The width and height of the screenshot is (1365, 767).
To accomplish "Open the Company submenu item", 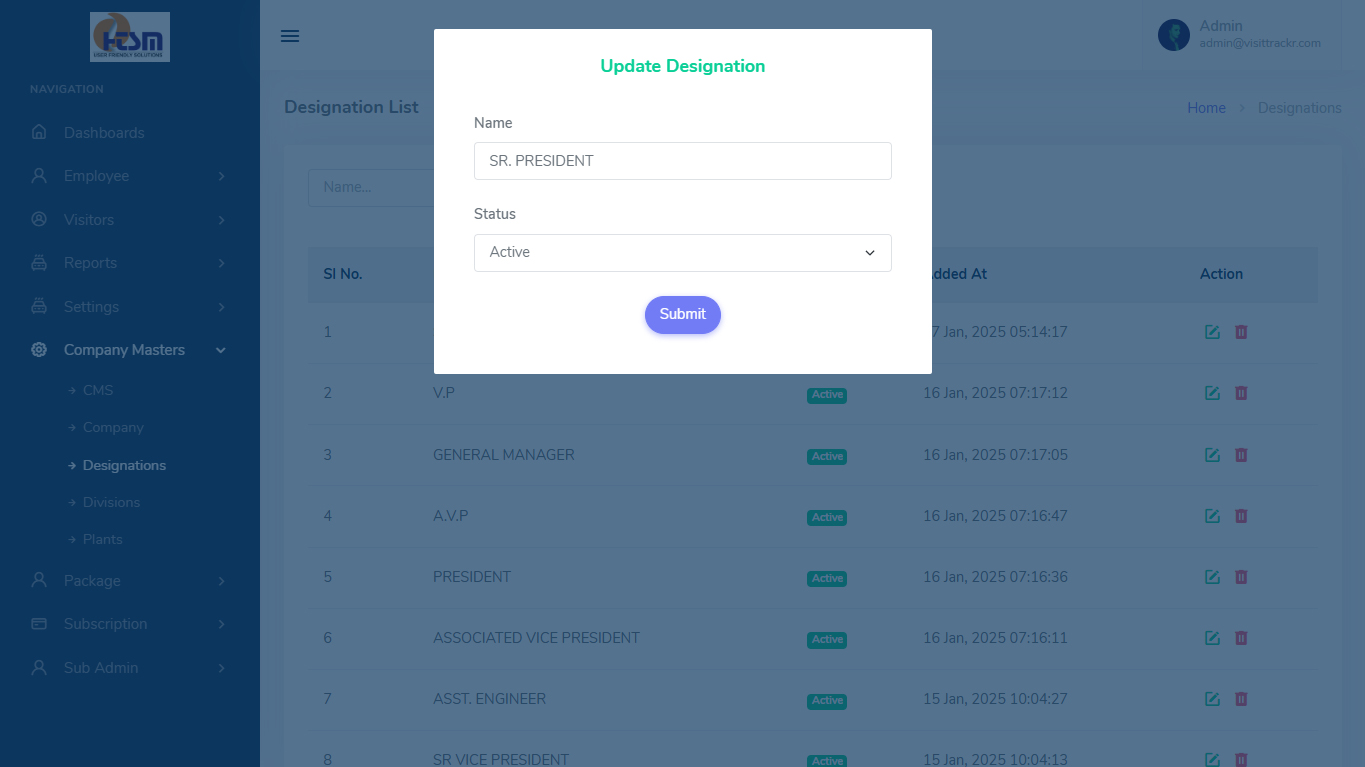I will [x=113, y=427].
